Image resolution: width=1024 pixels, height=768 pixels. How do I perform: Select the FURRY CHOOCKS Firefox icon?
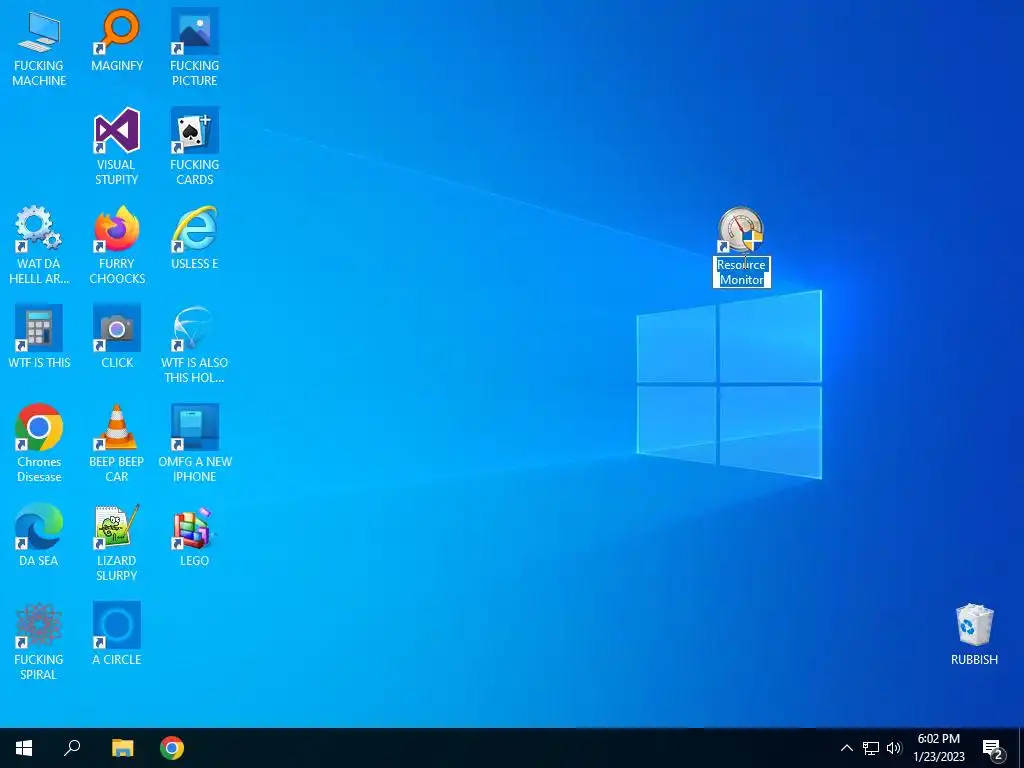pos(117,229)
